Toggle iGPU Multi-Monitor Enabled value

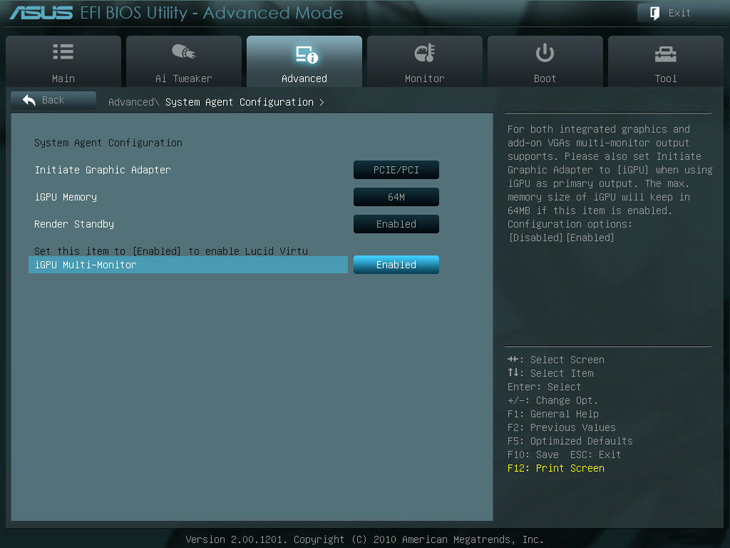click(396, 265)
